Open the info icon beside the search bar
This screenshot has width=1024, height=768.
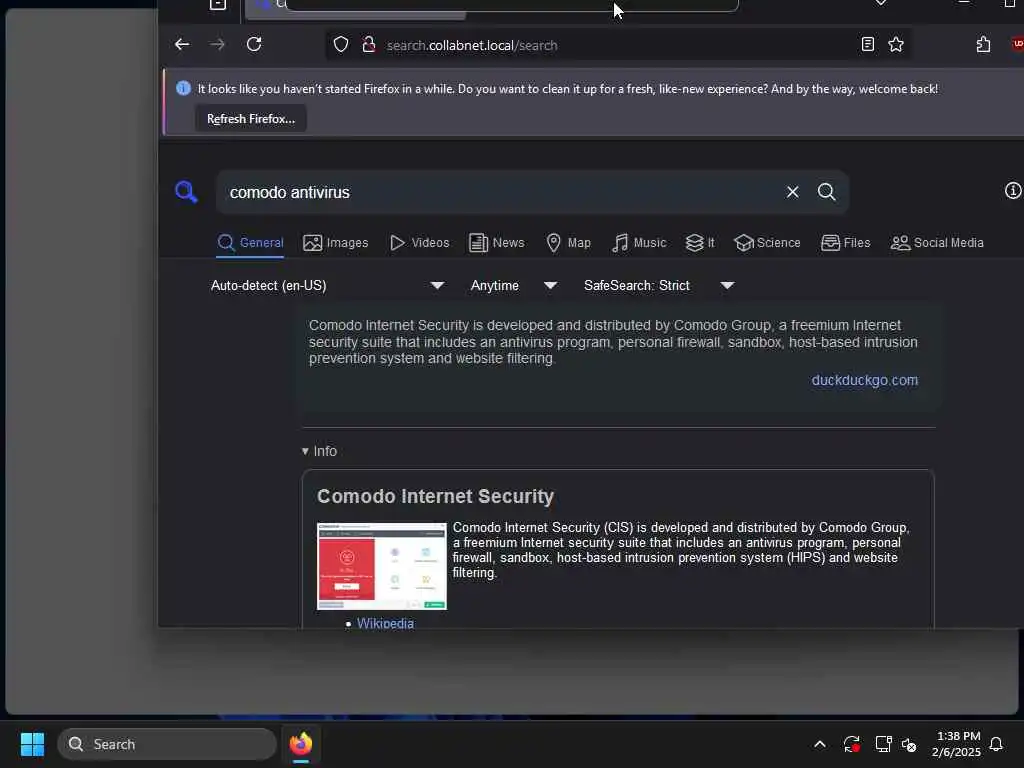1013,191
